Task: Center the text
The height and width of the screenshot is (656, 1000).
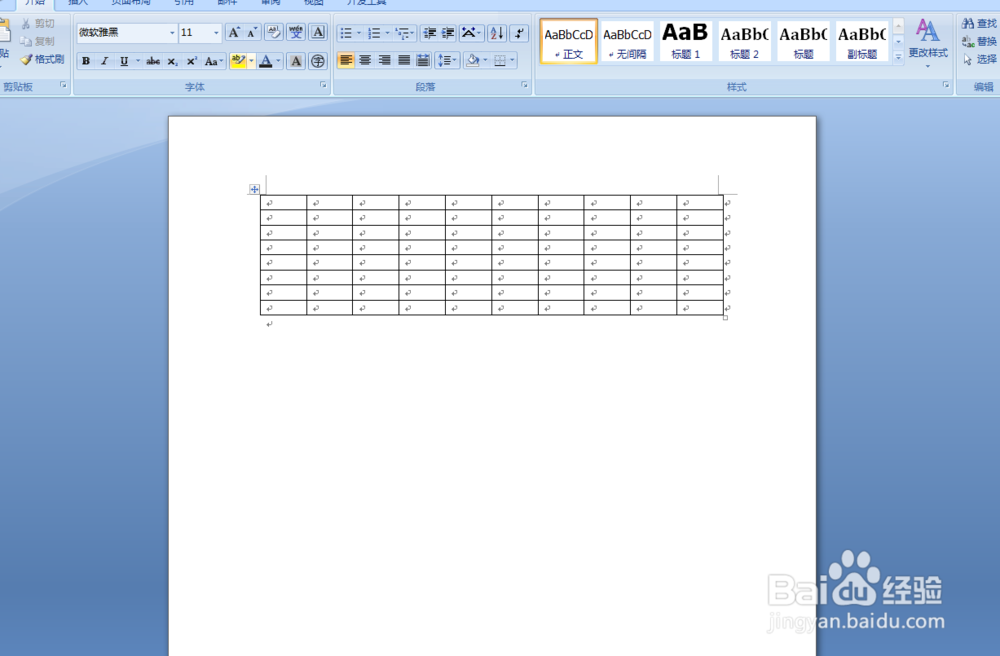Action: tap(365, 61)
